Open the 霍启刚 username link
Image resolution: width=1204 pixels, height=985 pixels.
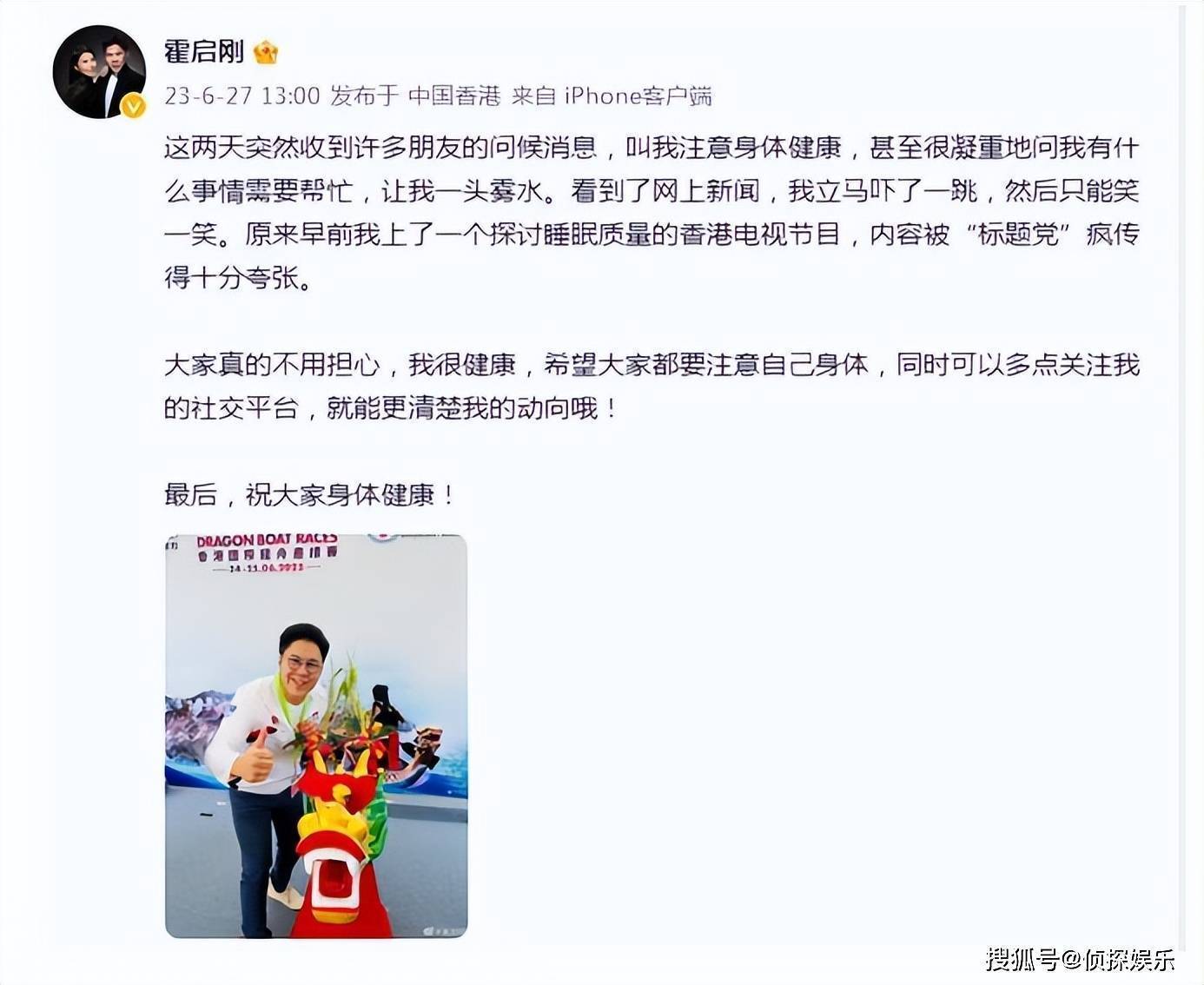click(204, 51)
